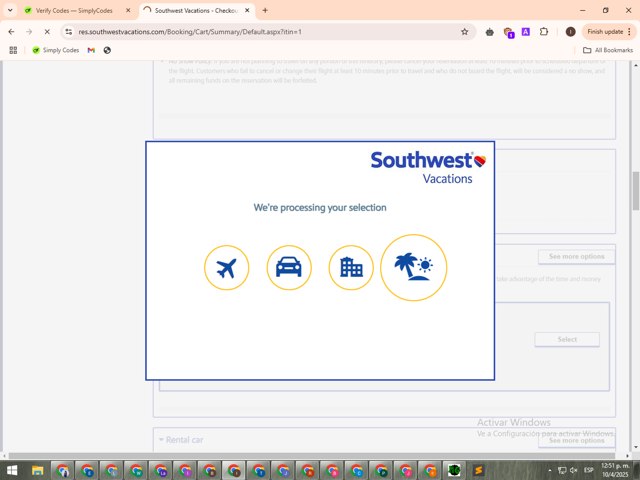Close the Verify Codes tab
The height and width of the screenshot is (480, 640).
[x=128, y=11]
